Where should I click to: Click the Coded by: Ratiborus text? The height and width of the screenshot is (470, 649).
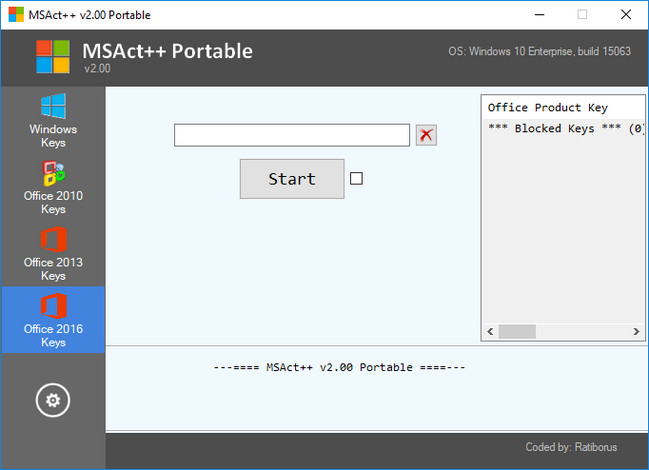(x=576, y=446)
